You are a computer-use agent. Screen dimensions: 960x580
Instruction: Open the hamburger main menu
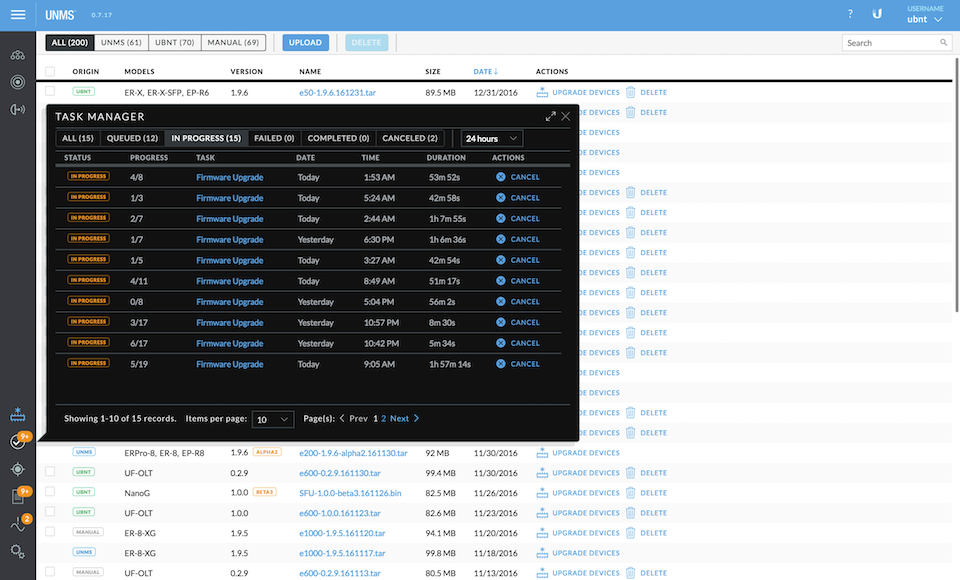pos(18,15)
